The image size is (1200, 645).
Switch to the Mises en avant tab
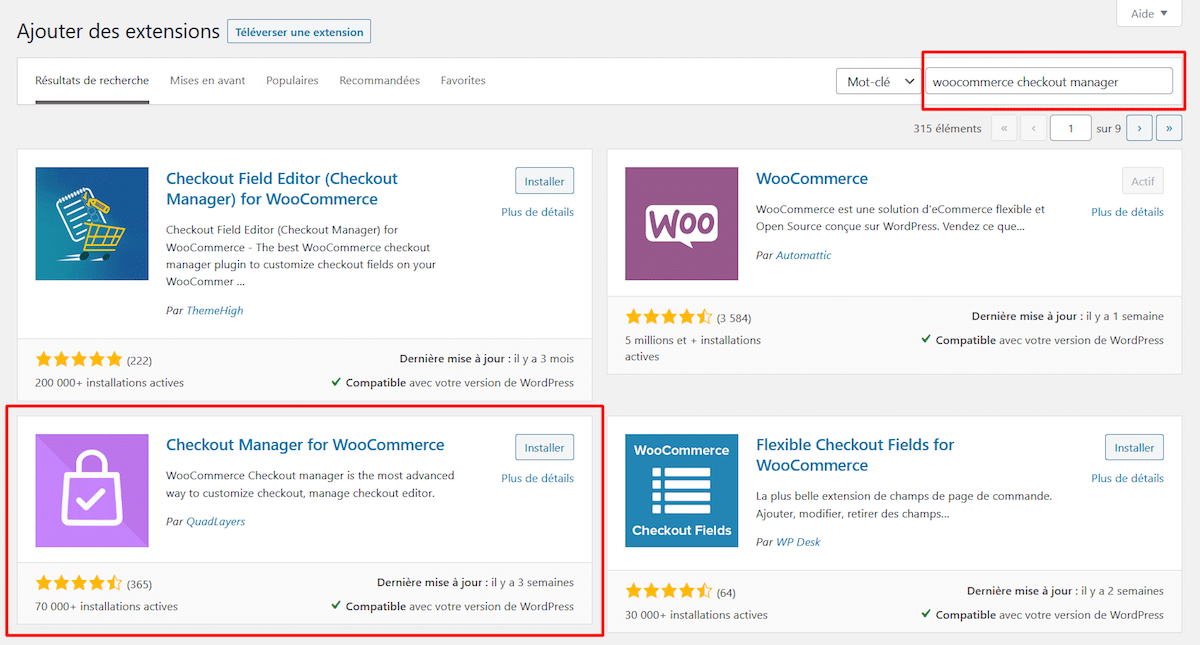[207, 81]
